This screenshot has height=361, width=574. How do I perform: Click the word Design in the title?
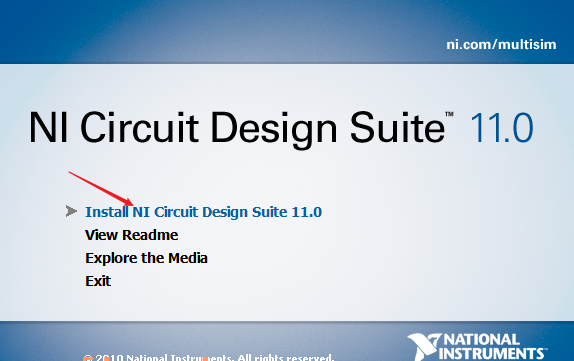(274, 131)
